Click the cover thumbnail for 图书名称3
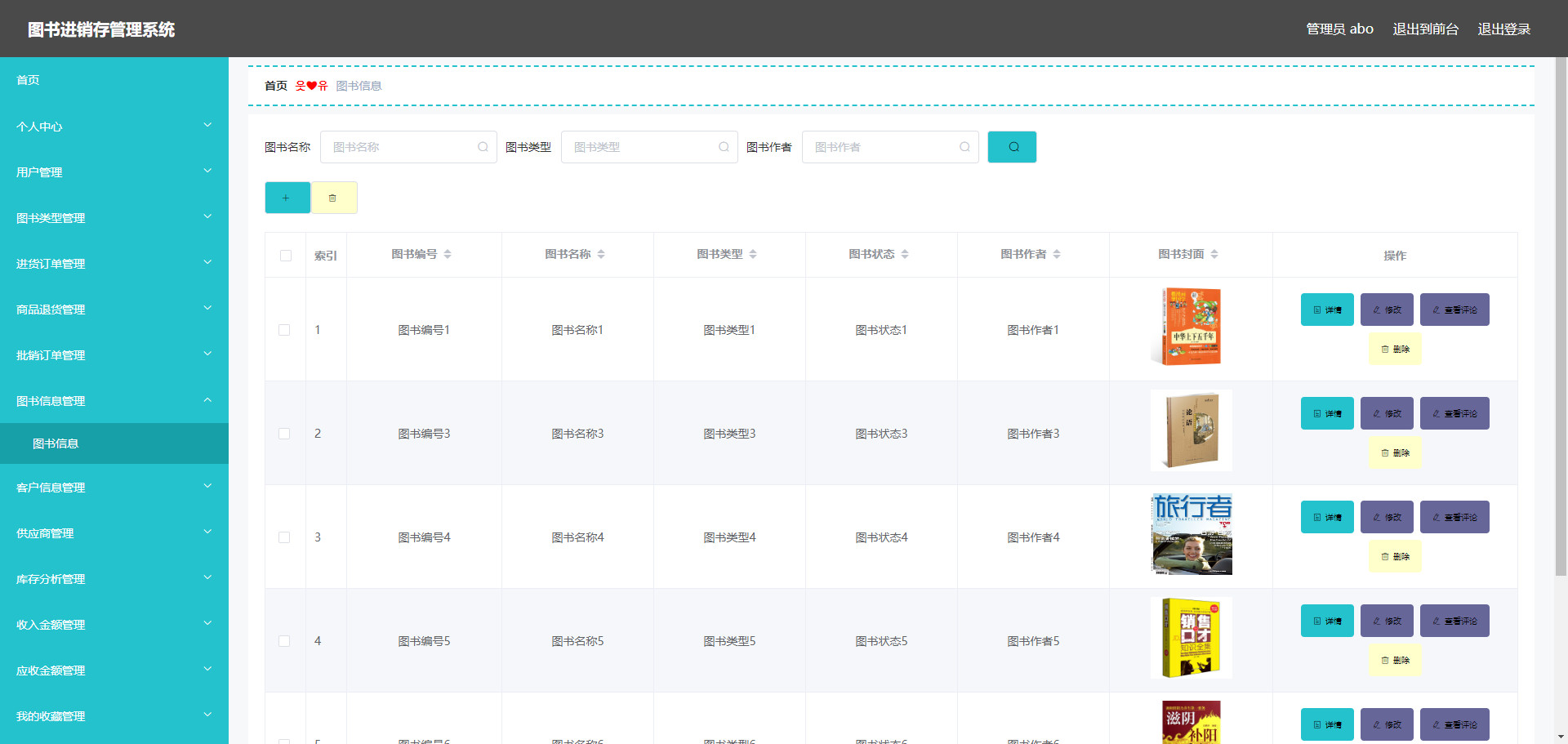The width and height of the screenshot is (1568, 744). (1191, 430)
